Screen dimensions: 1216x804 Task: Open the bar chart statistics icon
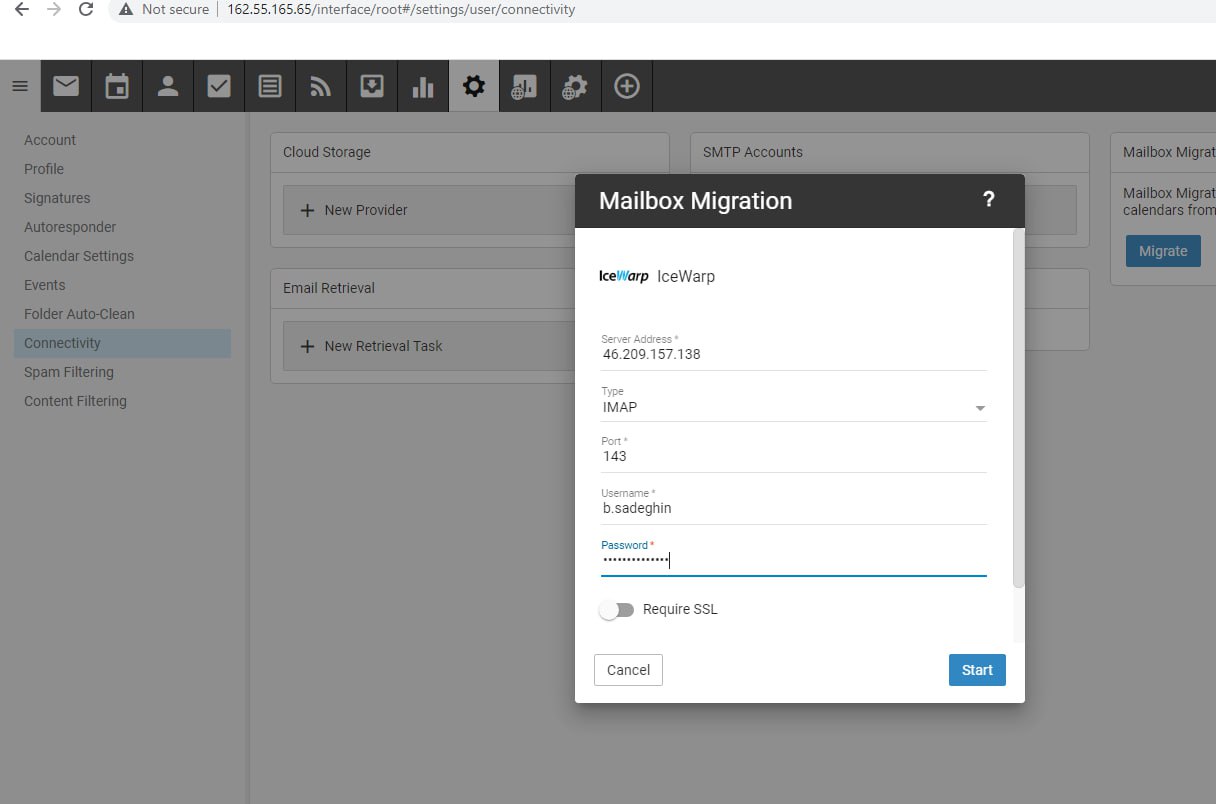pyautogui.click(x=423, y=86)
